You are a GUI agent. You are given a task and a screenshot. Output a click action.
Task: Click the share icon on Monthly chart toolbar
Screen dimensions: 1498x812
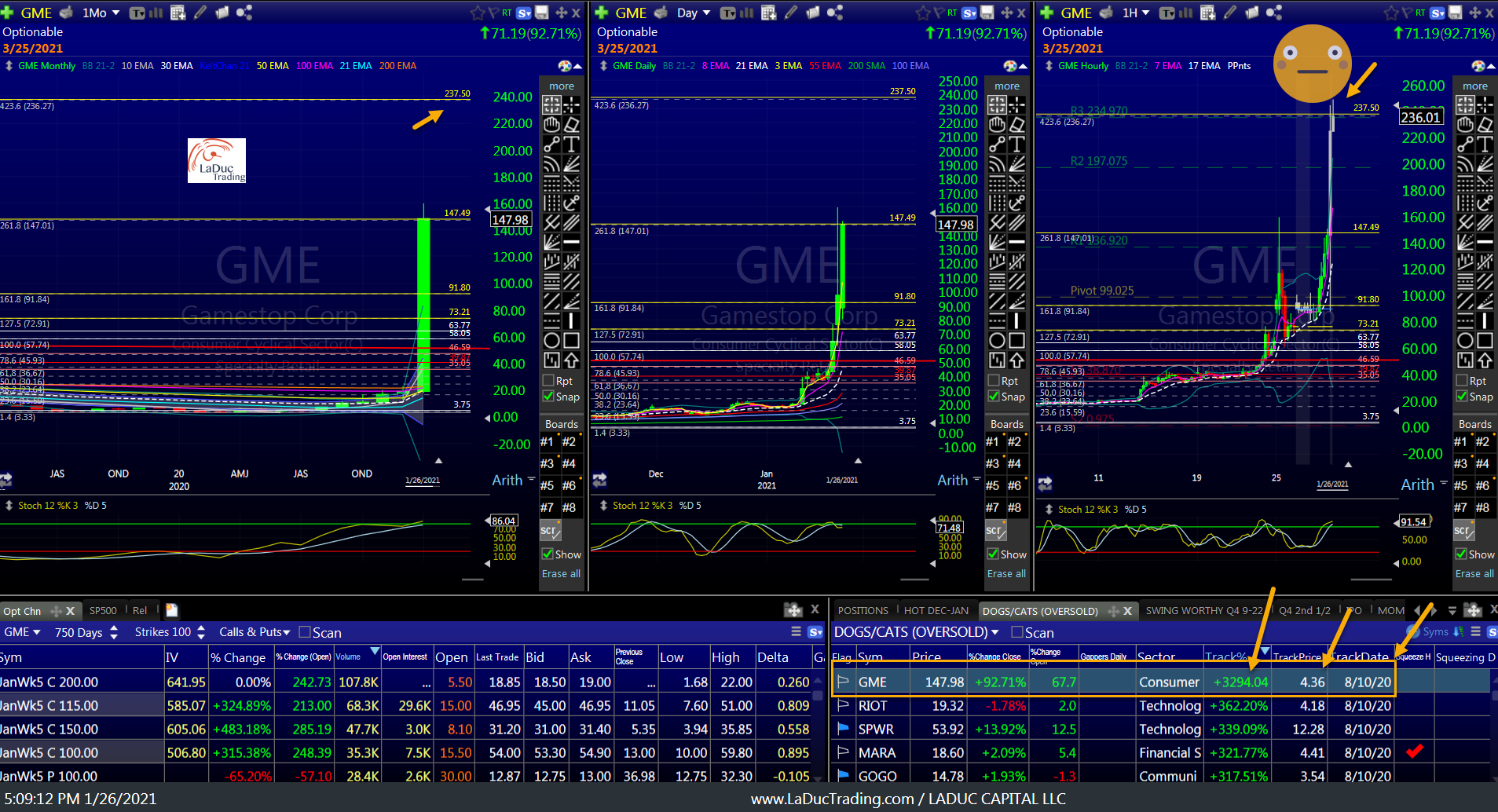(244, 13)
